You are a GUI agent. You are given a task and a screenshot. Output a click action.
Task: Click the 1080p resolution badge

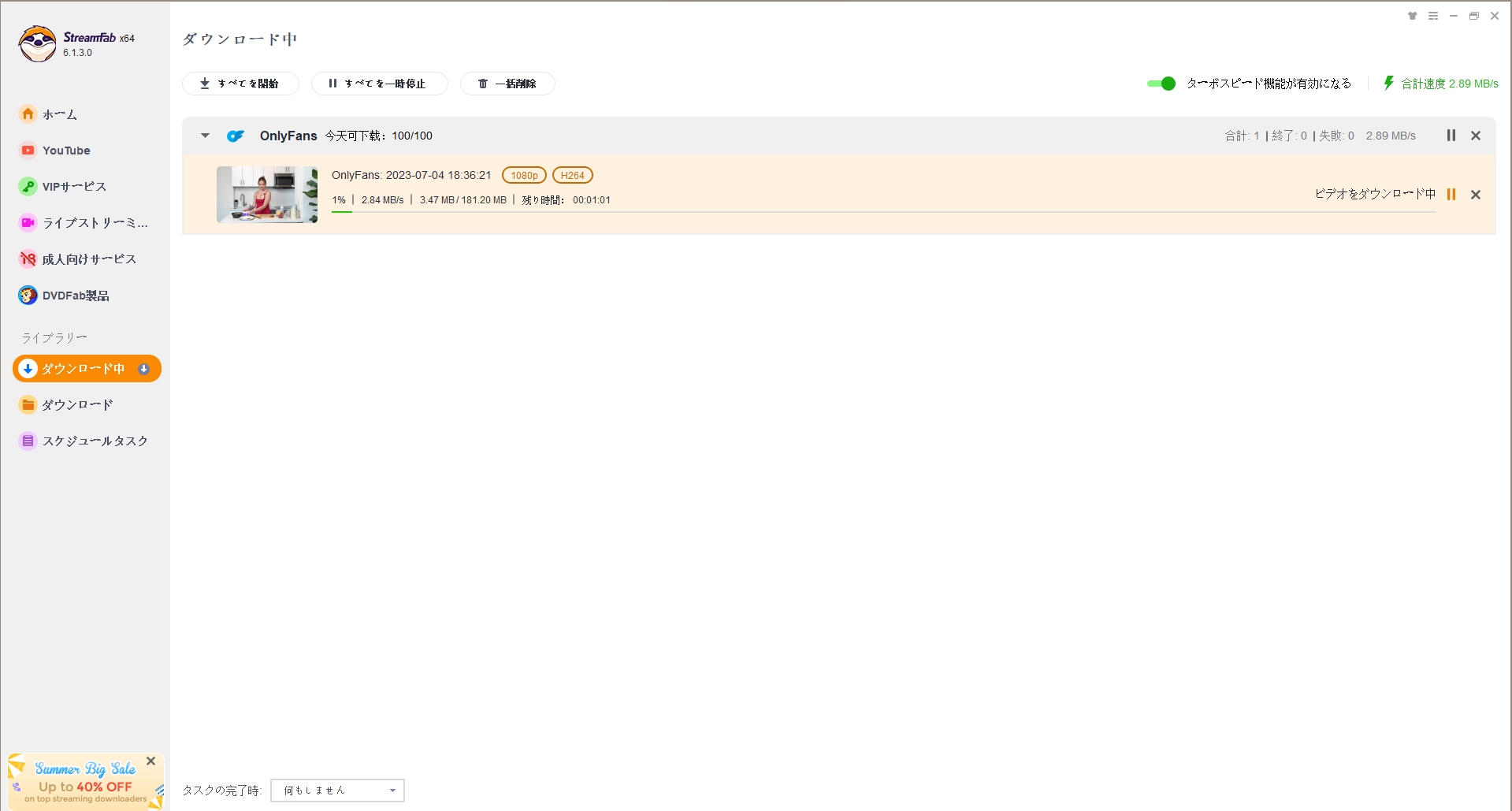524,176
